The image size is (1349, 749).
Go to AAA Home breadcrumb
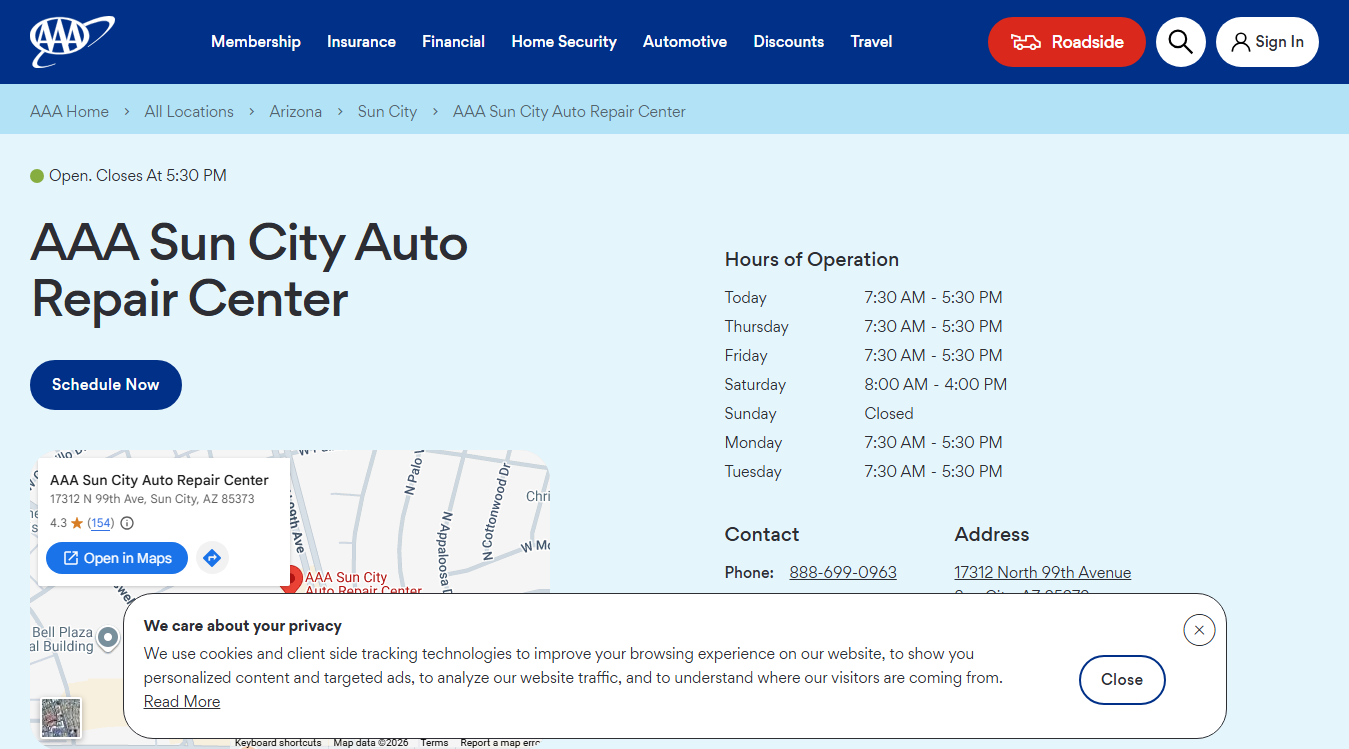click(69, 112)
